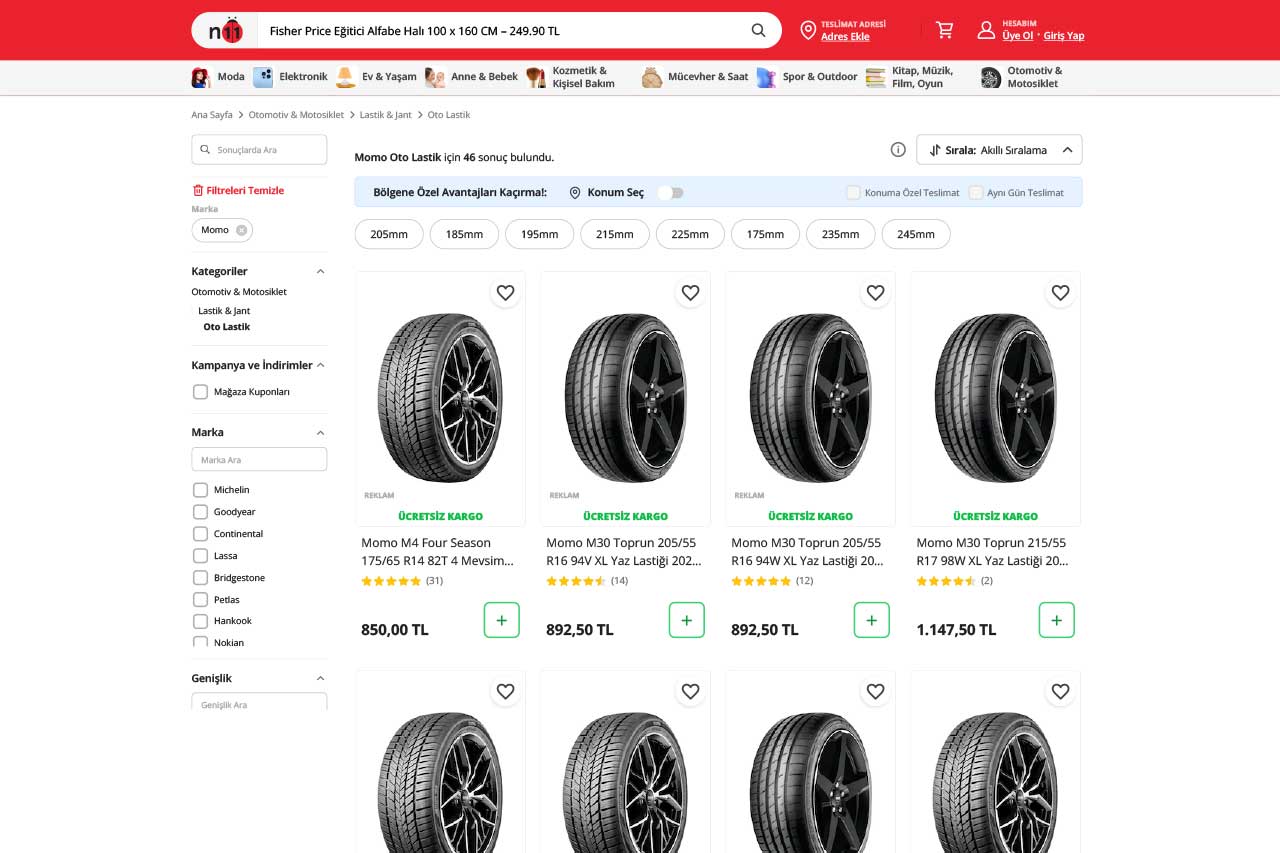The image size is (1280, 853).
Task: Select Michelin brand checkbox
Action: (200, 490)
